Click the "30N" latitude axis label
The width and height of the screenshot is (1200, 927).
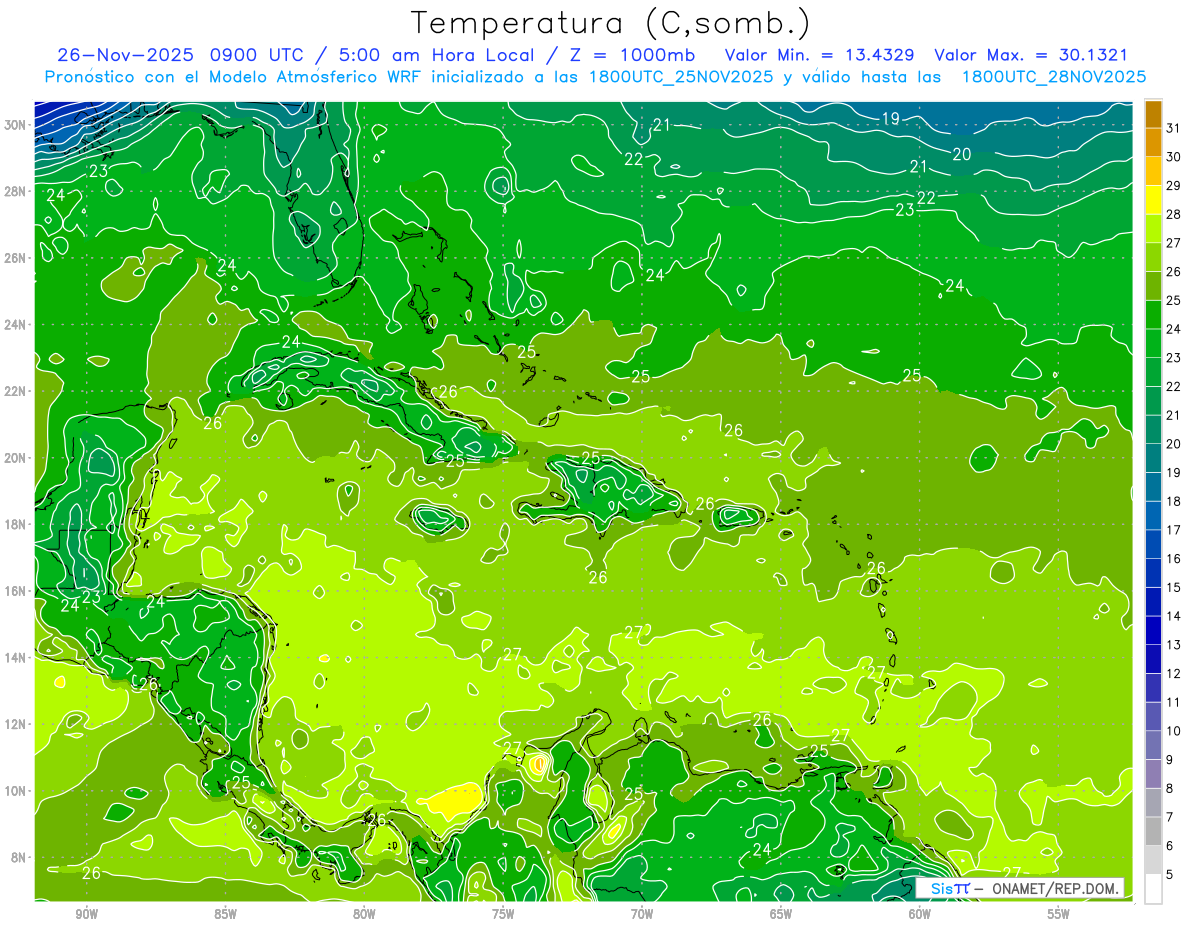pyautogui.click(x=15, y=125)
